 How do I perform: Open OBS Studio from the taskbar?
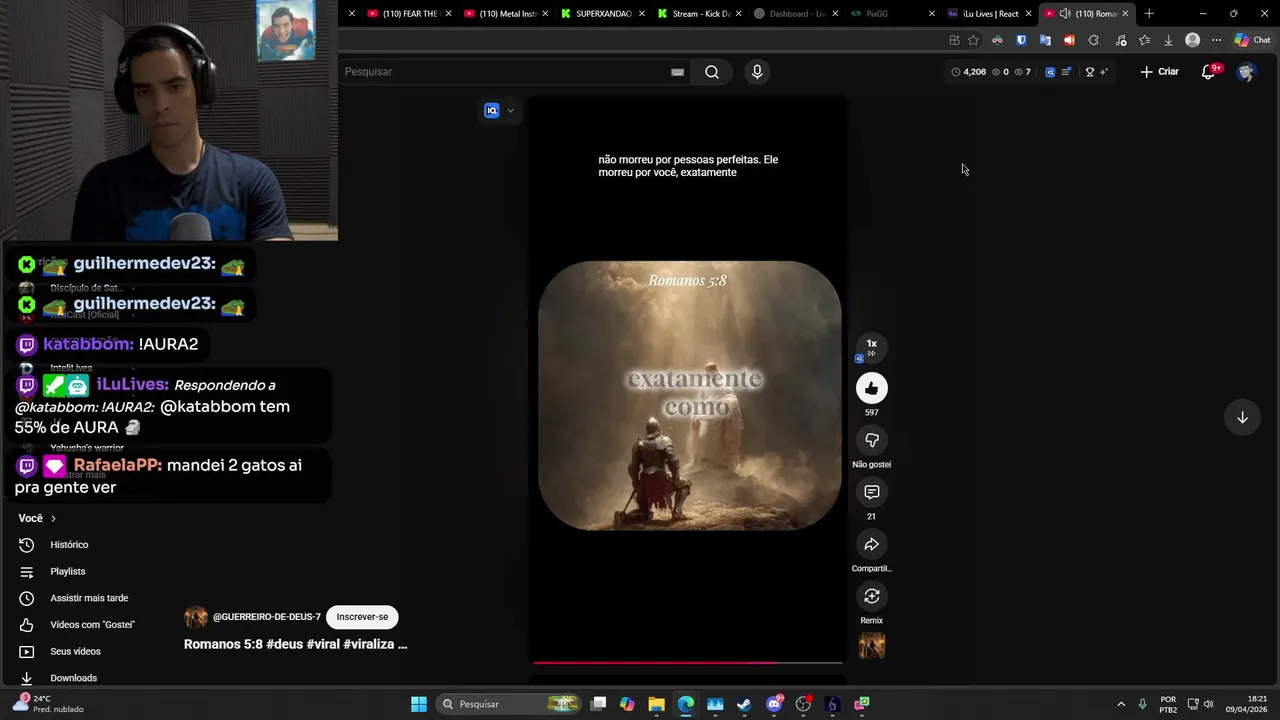coord(803,704)
